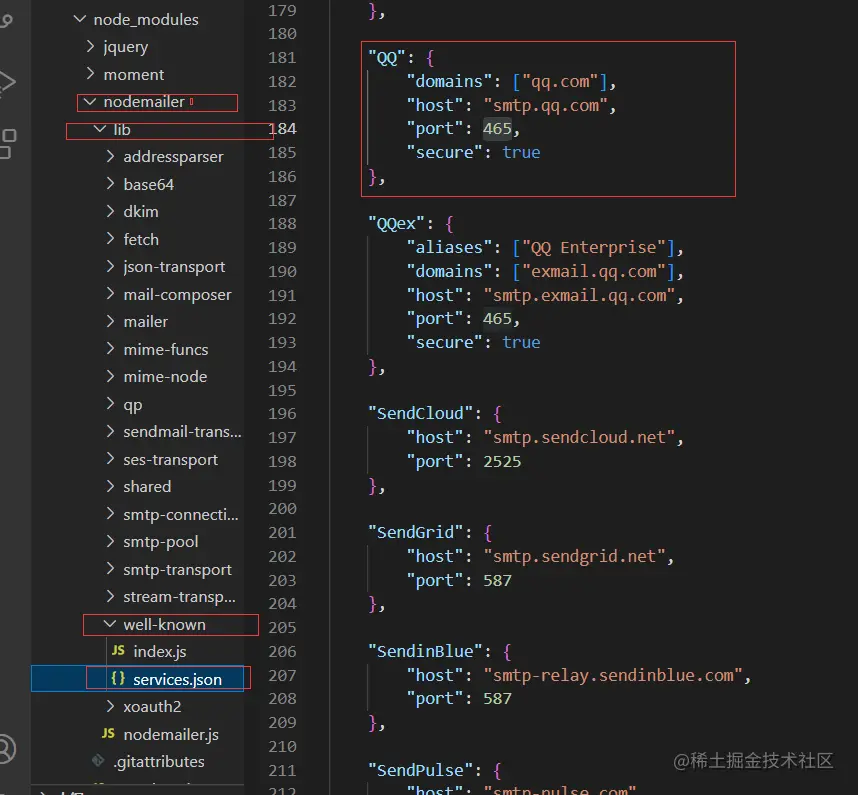Click the true value under QQex secure

pyautogui.click(x=521, y=343)
